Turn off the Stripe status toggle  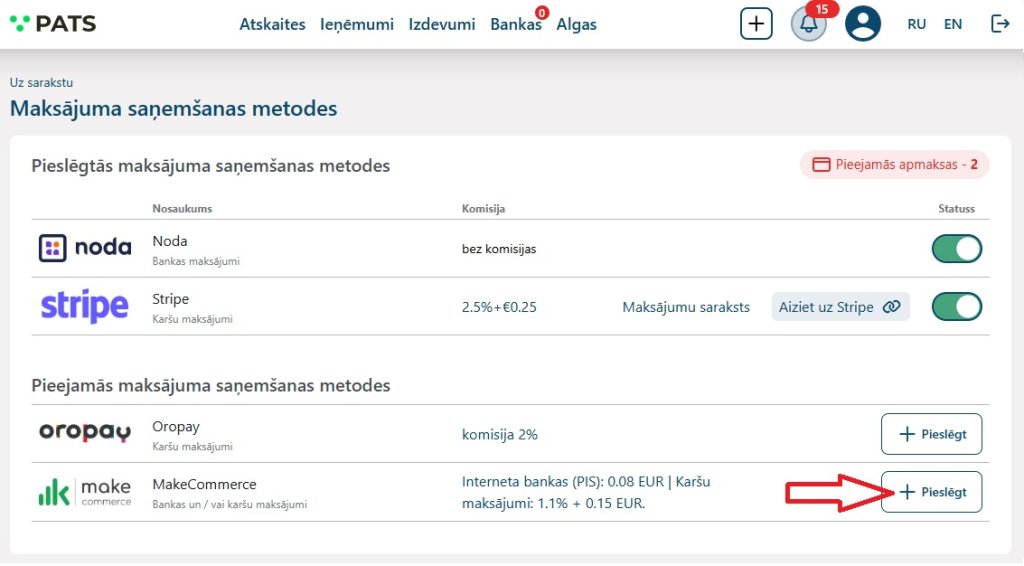point(956,307)
